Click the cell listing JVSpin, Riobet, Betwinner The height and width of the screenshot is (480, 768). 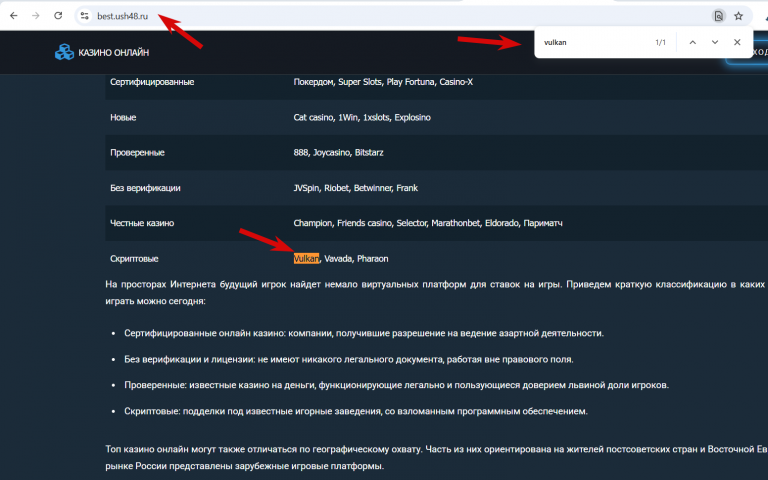coord(356,188)
